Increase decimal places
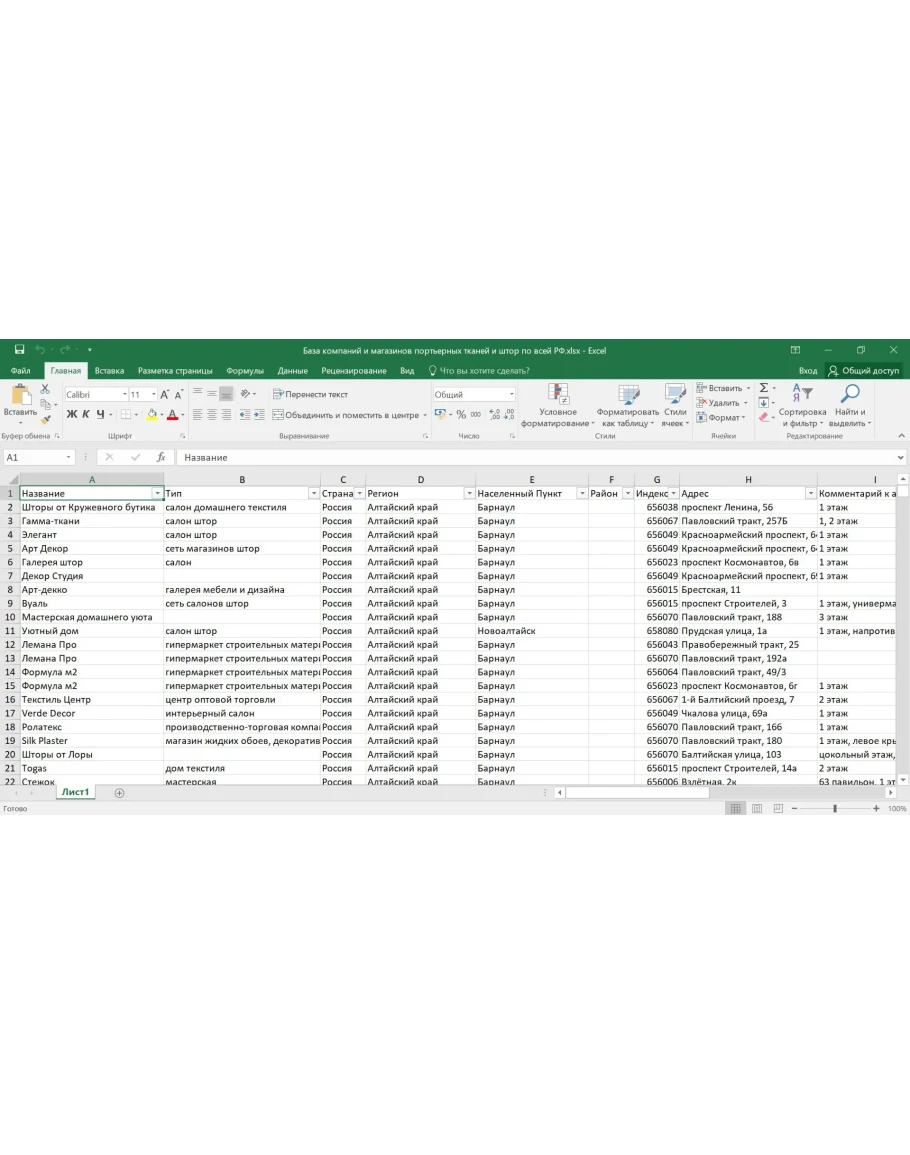910x1155 pixels. click(x=494, y=415)
